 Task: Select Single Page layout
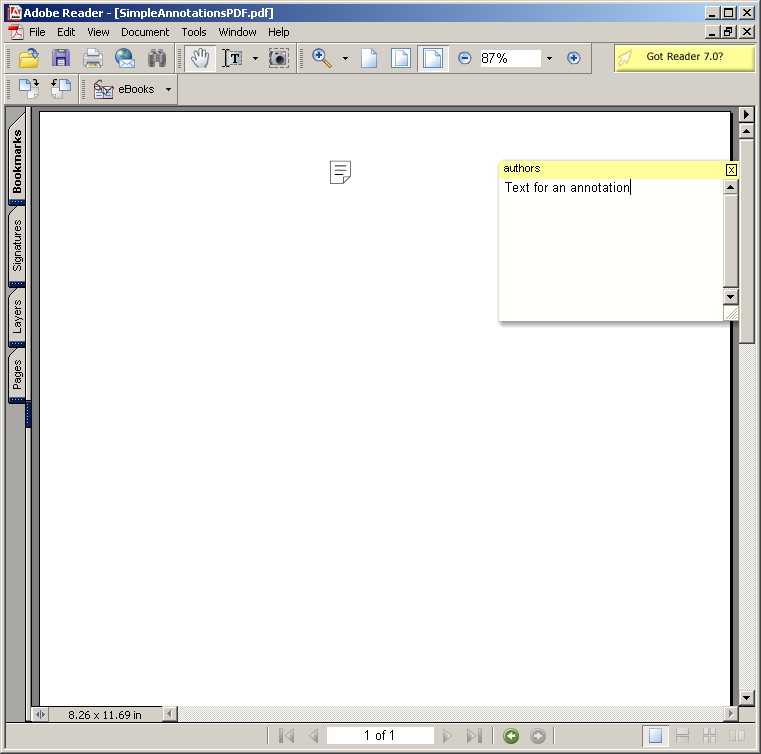pos(655,736)
